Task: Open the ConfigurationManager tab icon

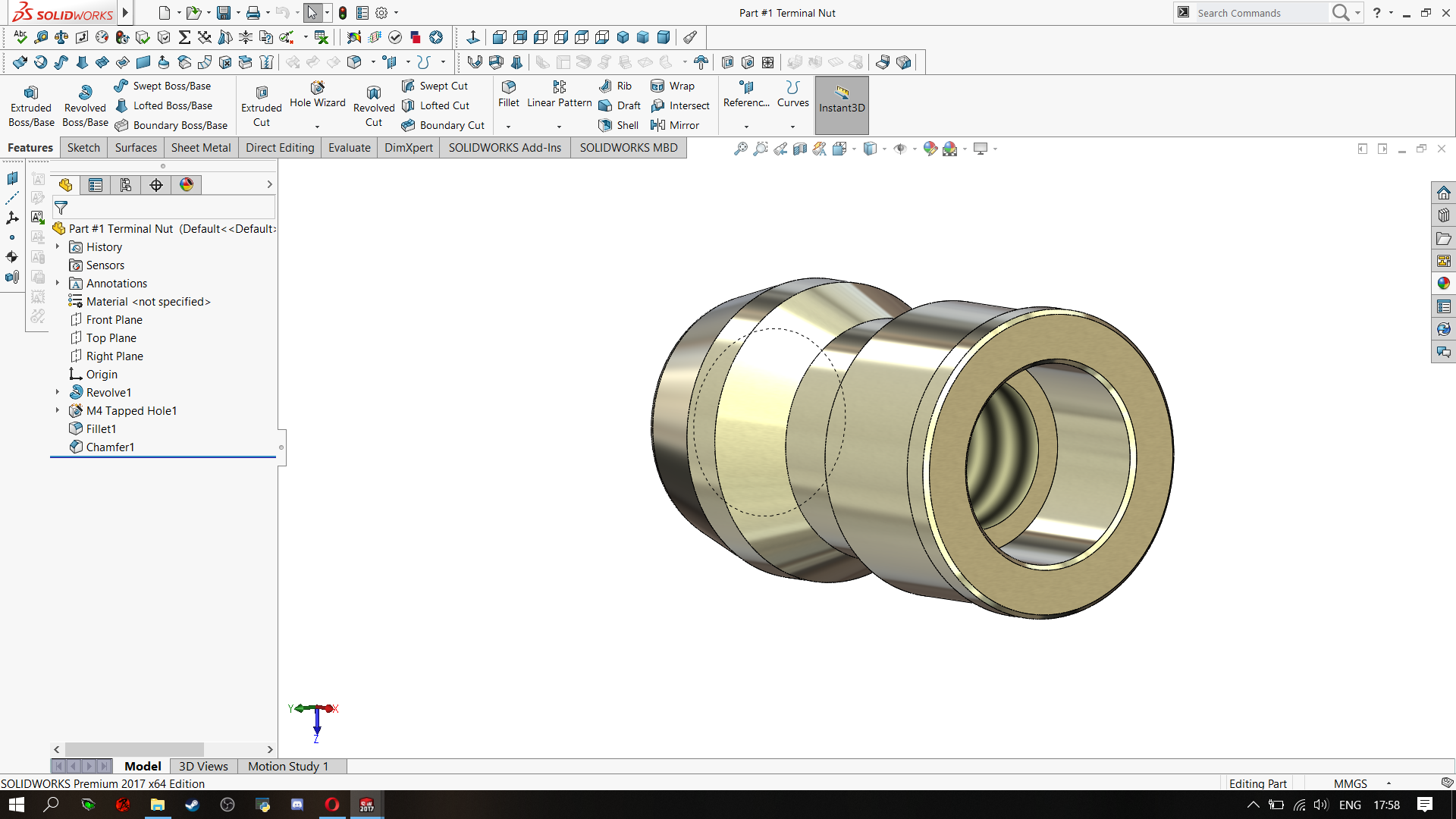Action: [x=126, y=185]
